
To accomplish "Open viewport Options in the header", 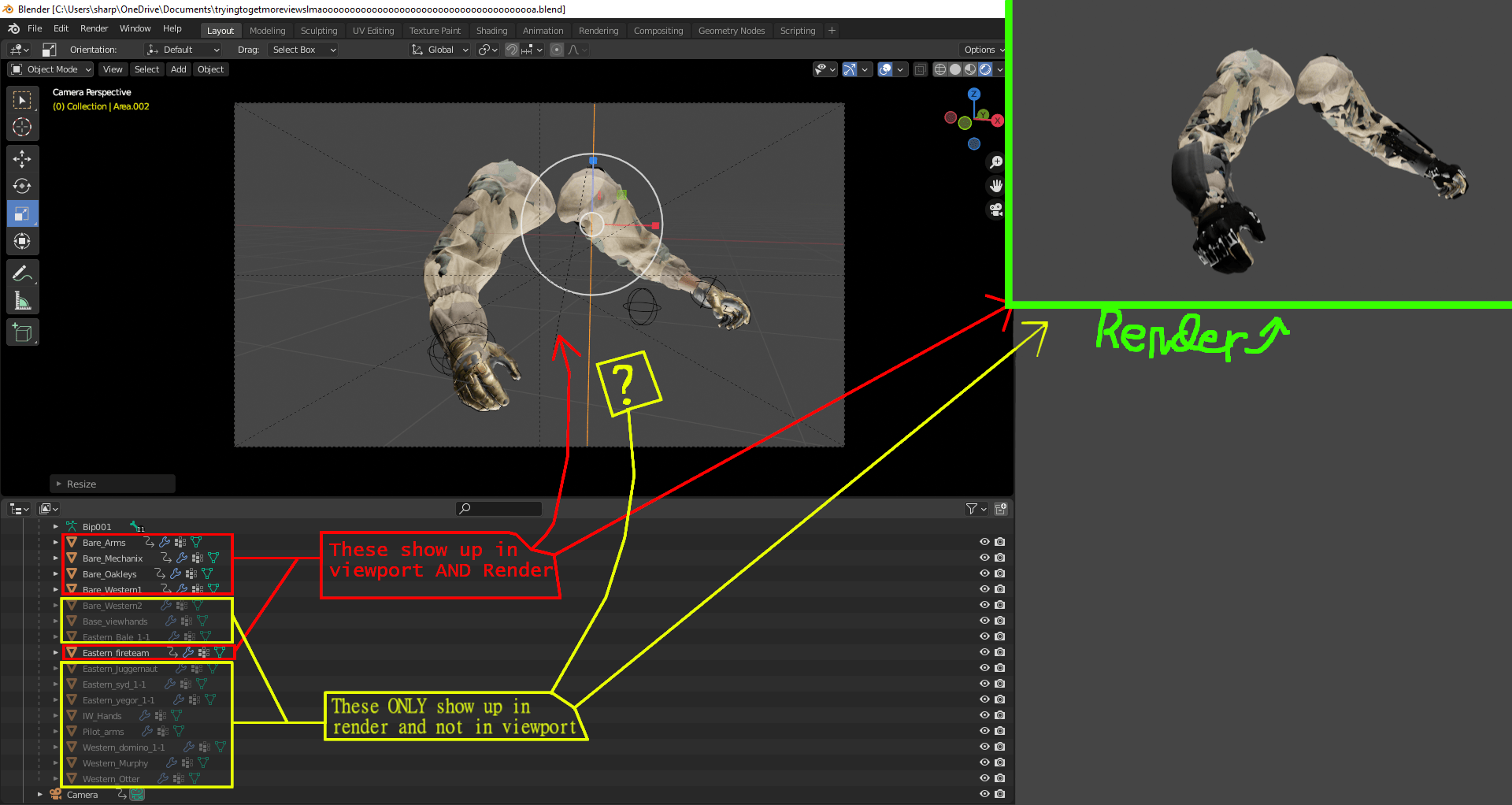I will point(982,49).
